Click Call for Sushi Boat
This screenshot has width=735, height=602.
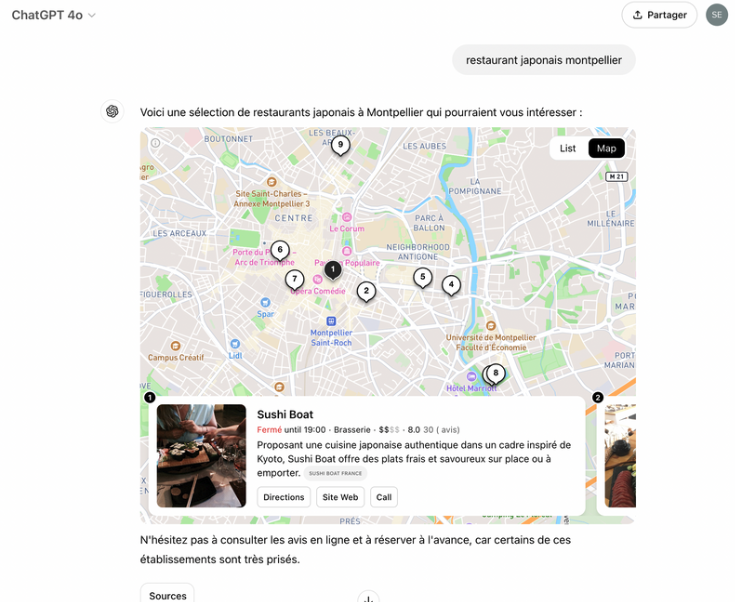pos(383,497)
